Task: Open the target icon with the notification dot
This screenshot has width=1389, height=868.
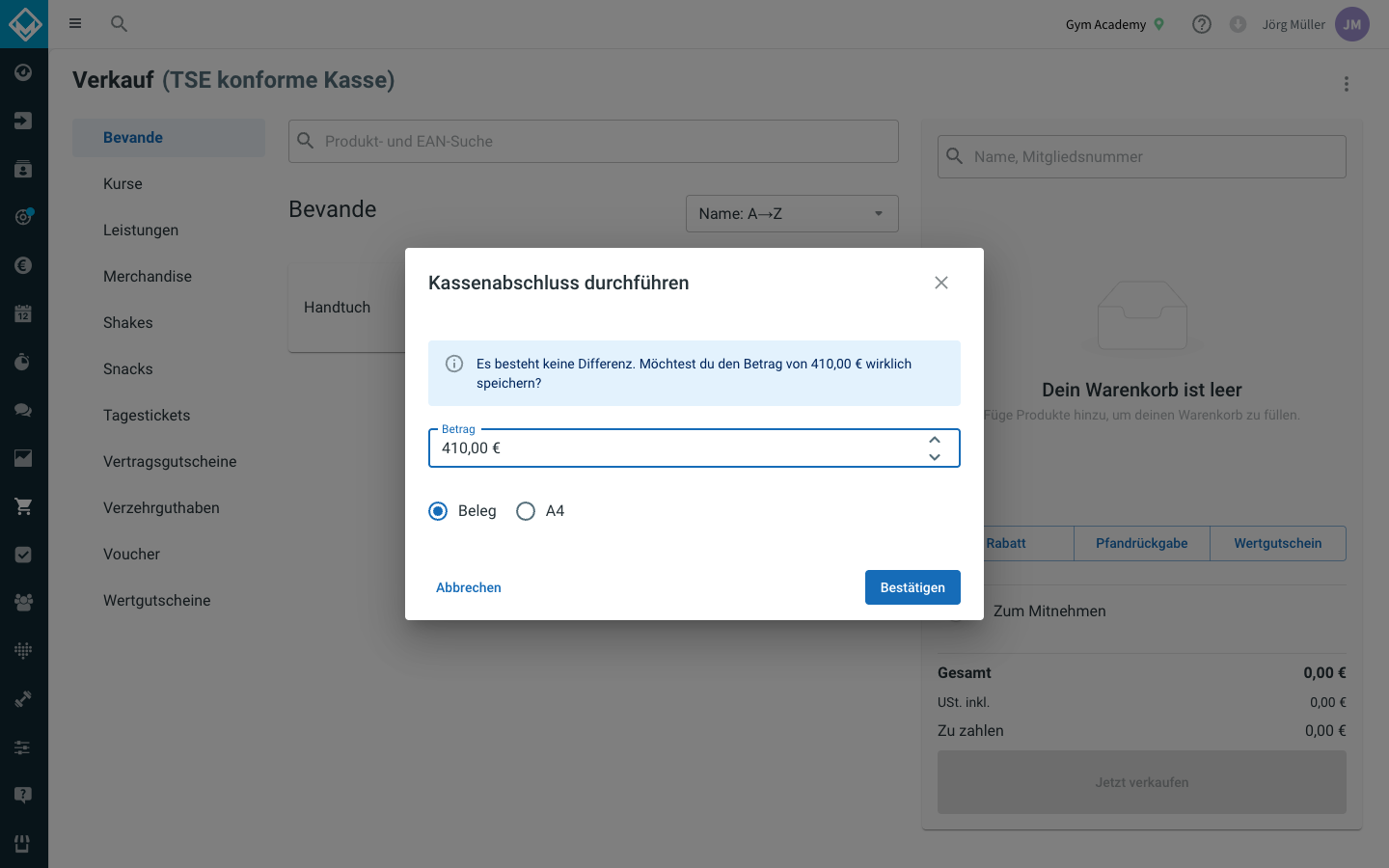Action: click(23, 217)
